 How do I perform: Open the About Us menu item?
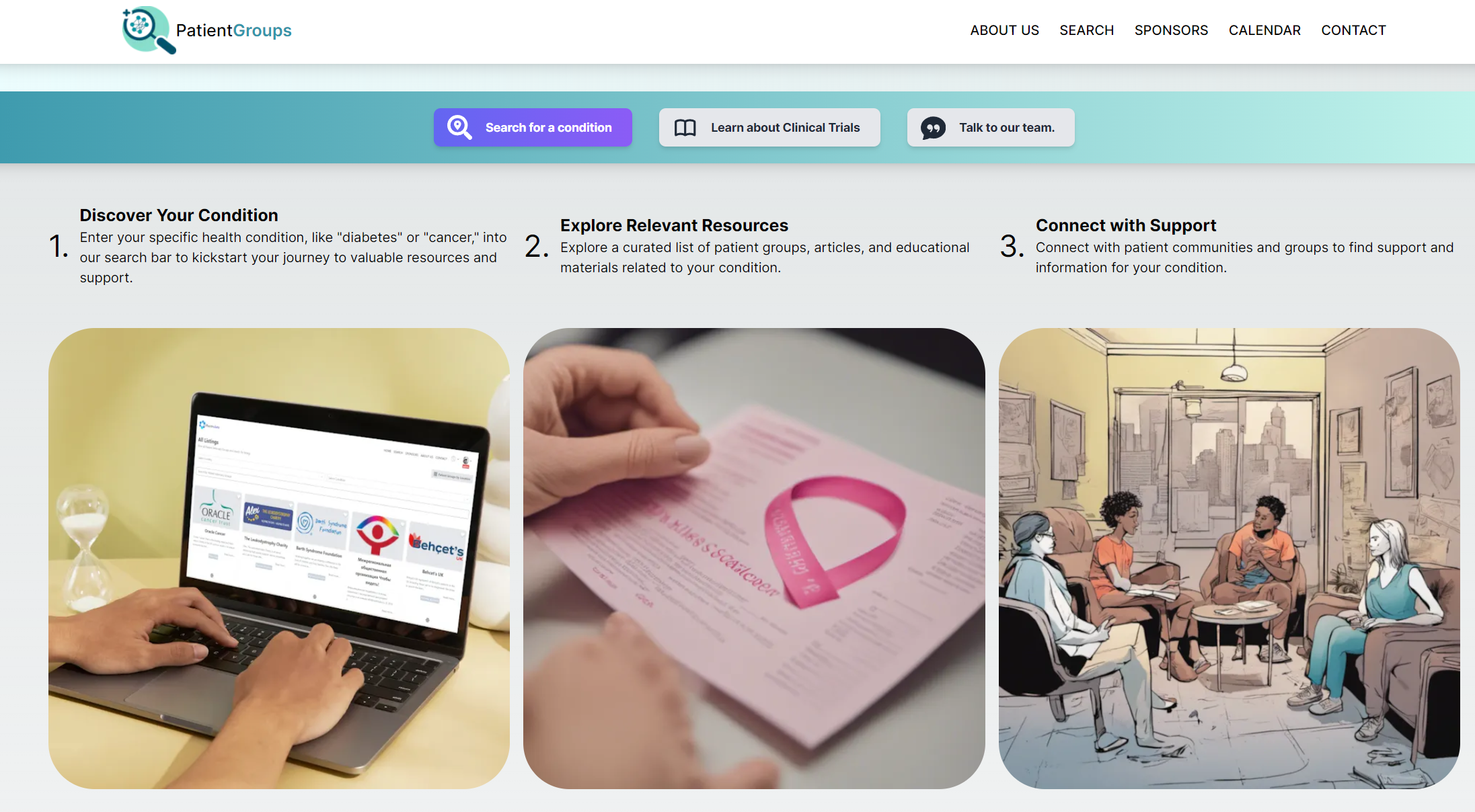point(1004,30)
